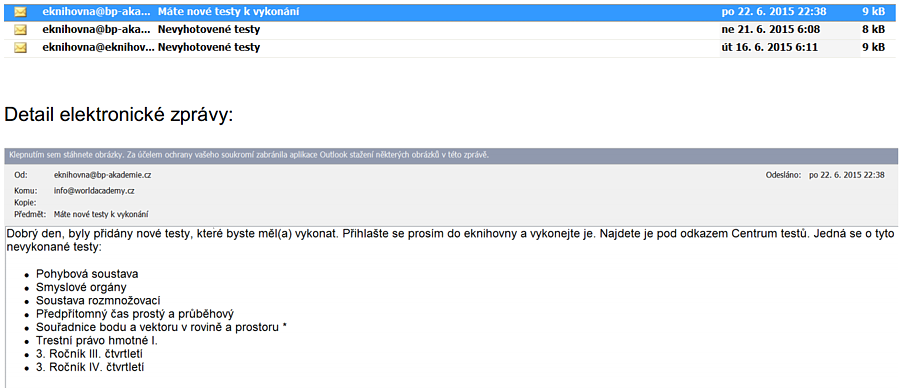Click the 9 kB size of first message
This screenshot has height=388, width=900.
click(873, 11)
